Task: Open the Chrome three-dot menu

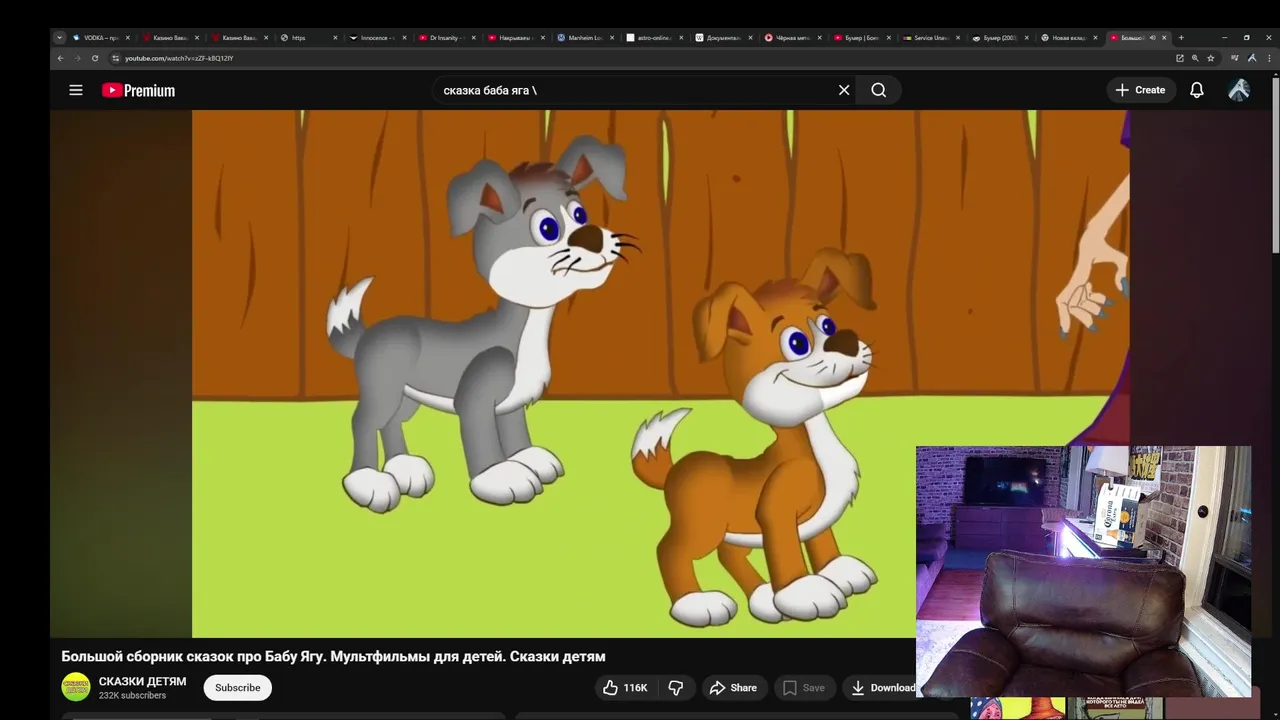Action: click(x=1268, y=58)
